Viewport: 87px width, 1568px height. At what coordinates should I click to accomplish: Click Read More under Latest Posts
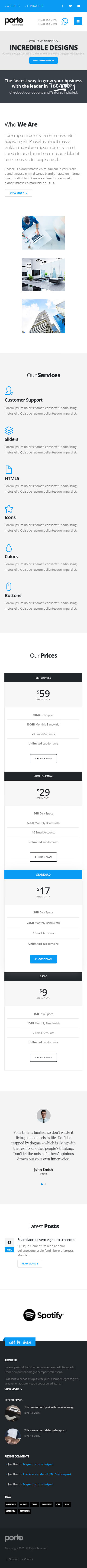pyautogui.click(x=30, y=1280)
